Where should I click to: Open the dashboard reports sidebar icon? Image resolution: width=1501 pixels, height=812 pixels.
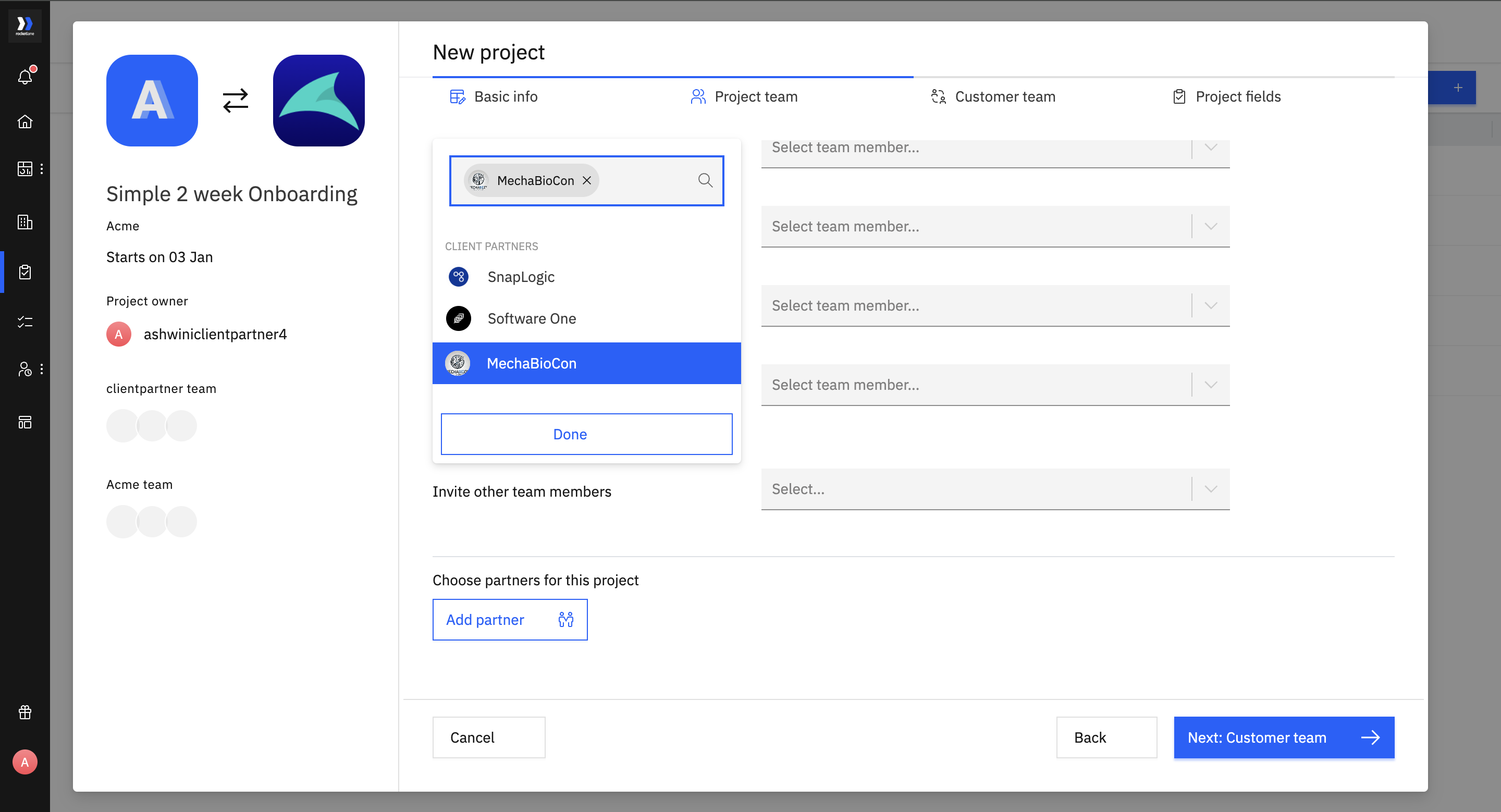(x=24, y=169)
